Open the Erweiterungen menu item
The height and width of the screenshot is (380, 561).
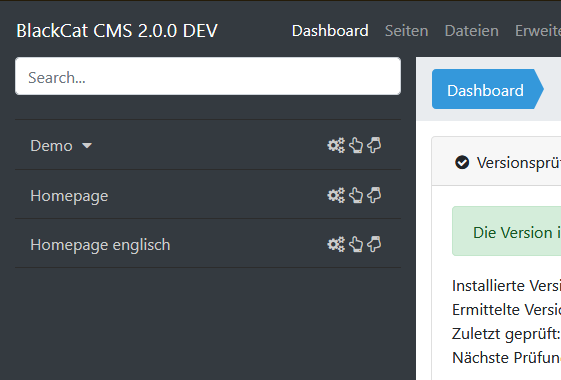click(x=538, y=31)
